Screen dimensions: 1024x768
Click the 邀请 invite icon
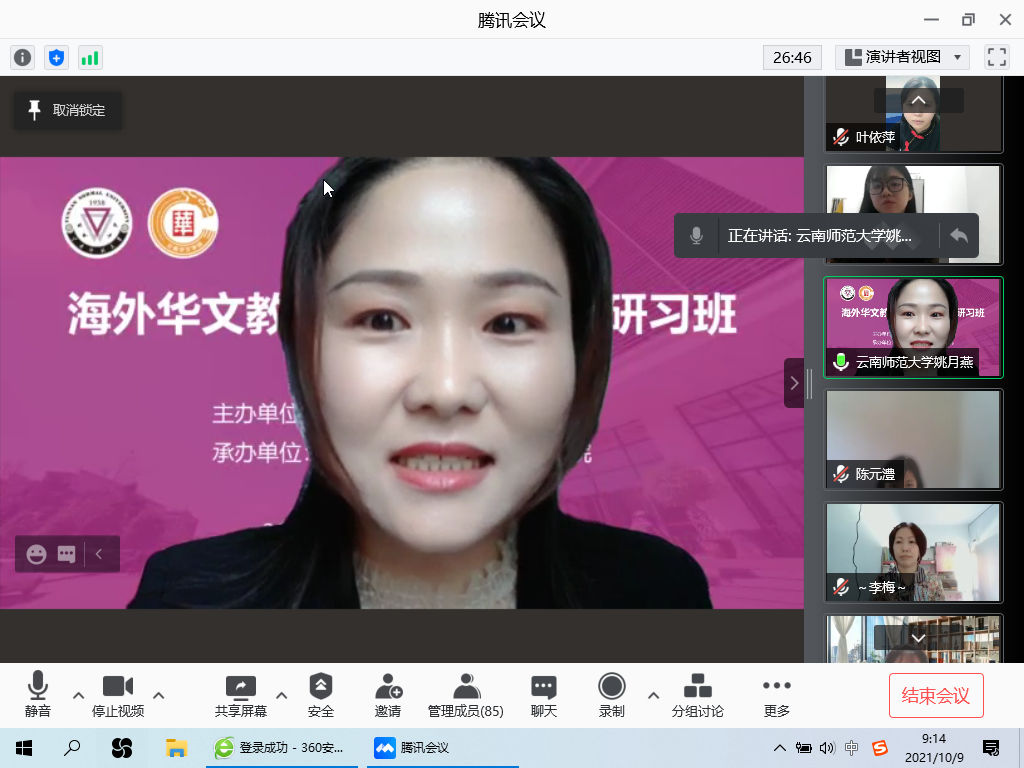tap(388, 695)
